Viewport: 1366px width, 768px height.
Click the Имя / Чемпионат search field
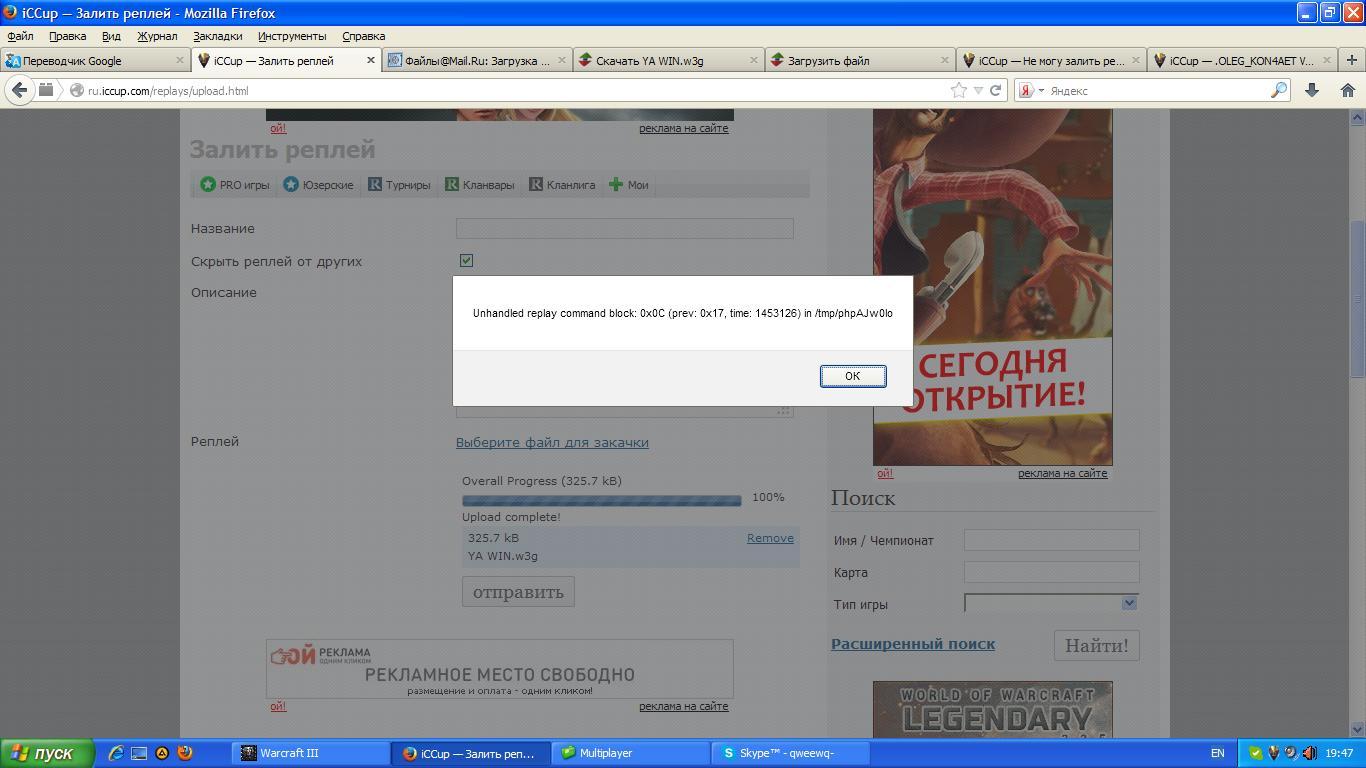tap(1051, 540)
